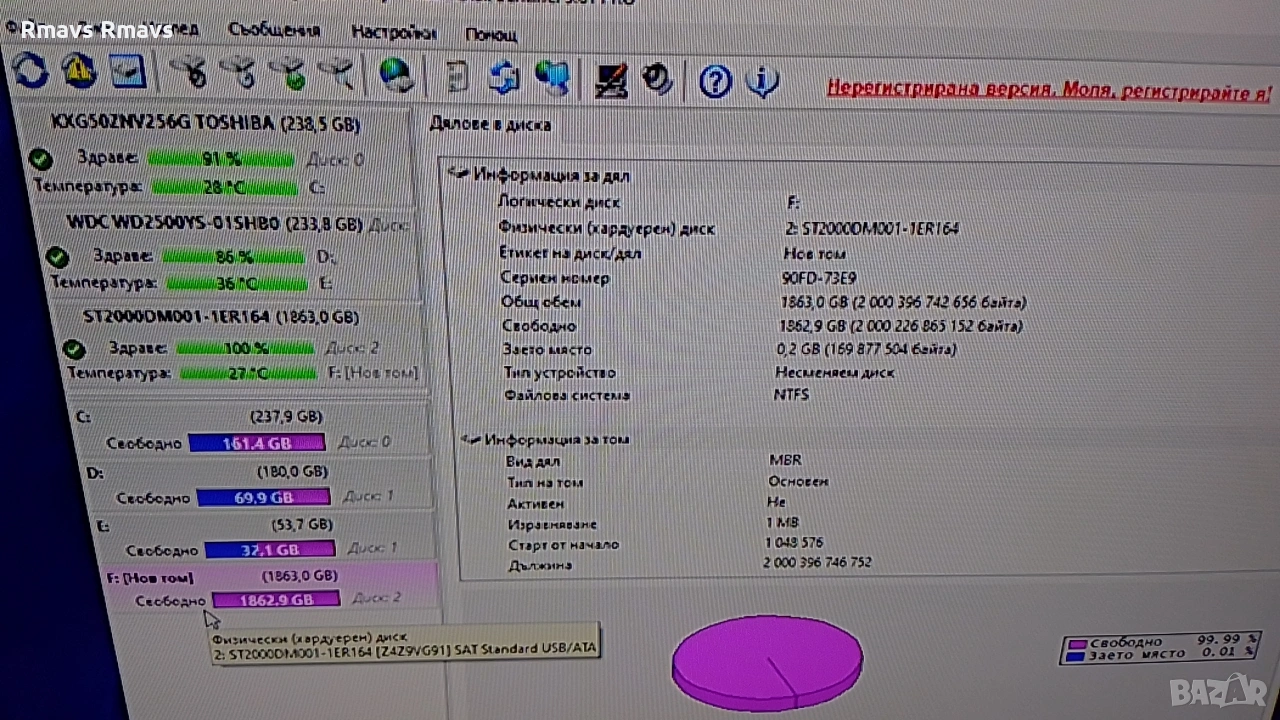
Task: Collapse the 'Информация за том' section
Action: click(469, 439)
